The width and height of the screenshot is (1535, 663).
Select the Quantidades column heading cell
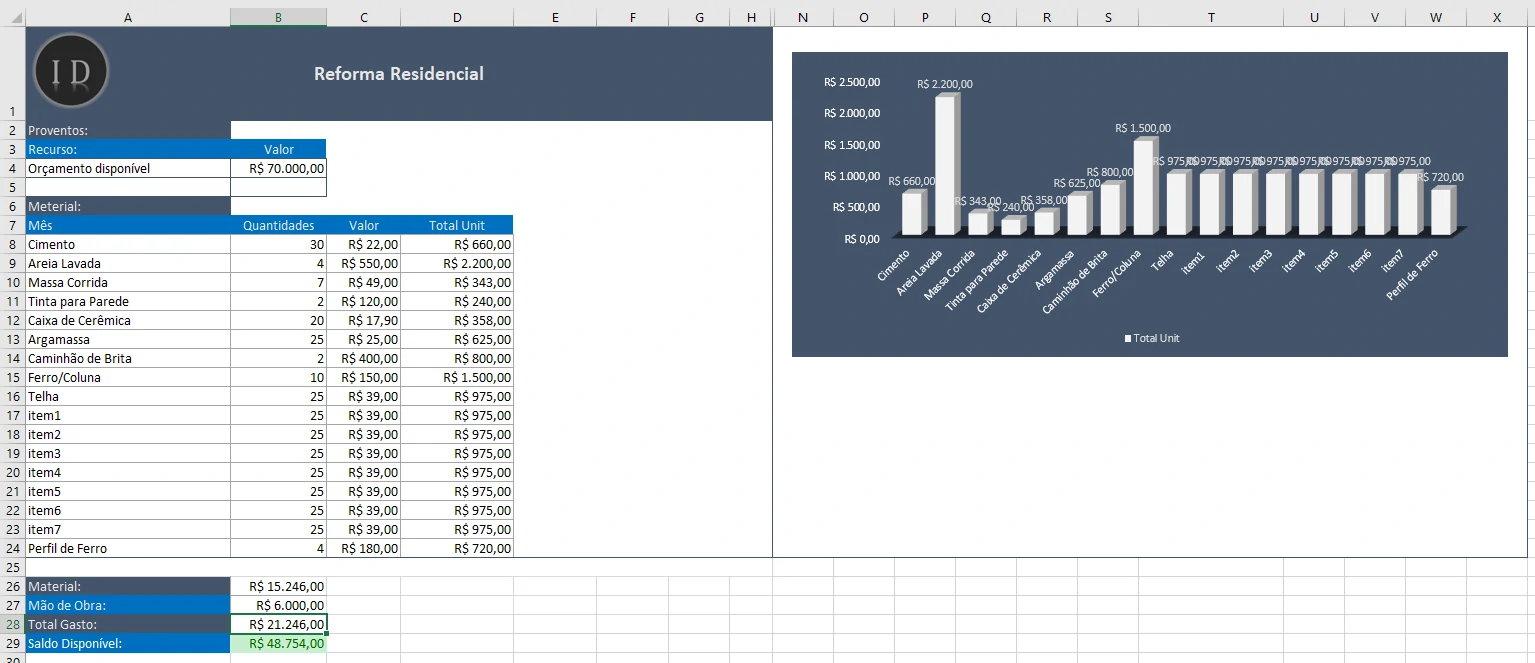[278, 226]
